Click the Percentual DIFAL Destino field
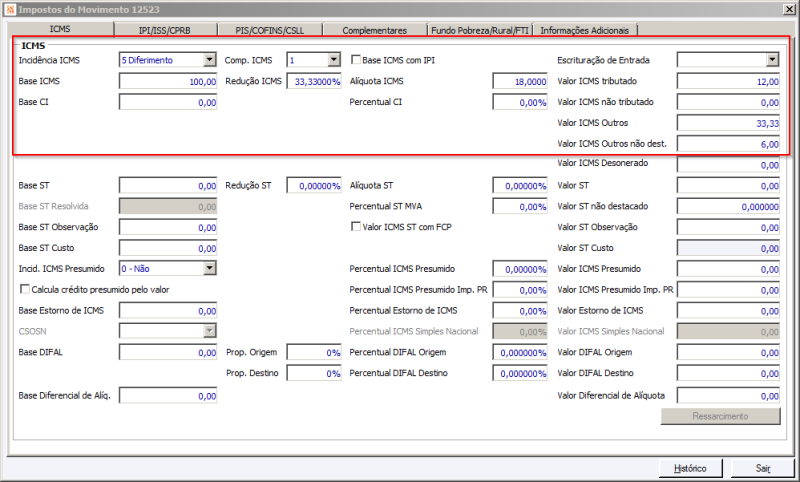The image size is (800, 482). 520,373
